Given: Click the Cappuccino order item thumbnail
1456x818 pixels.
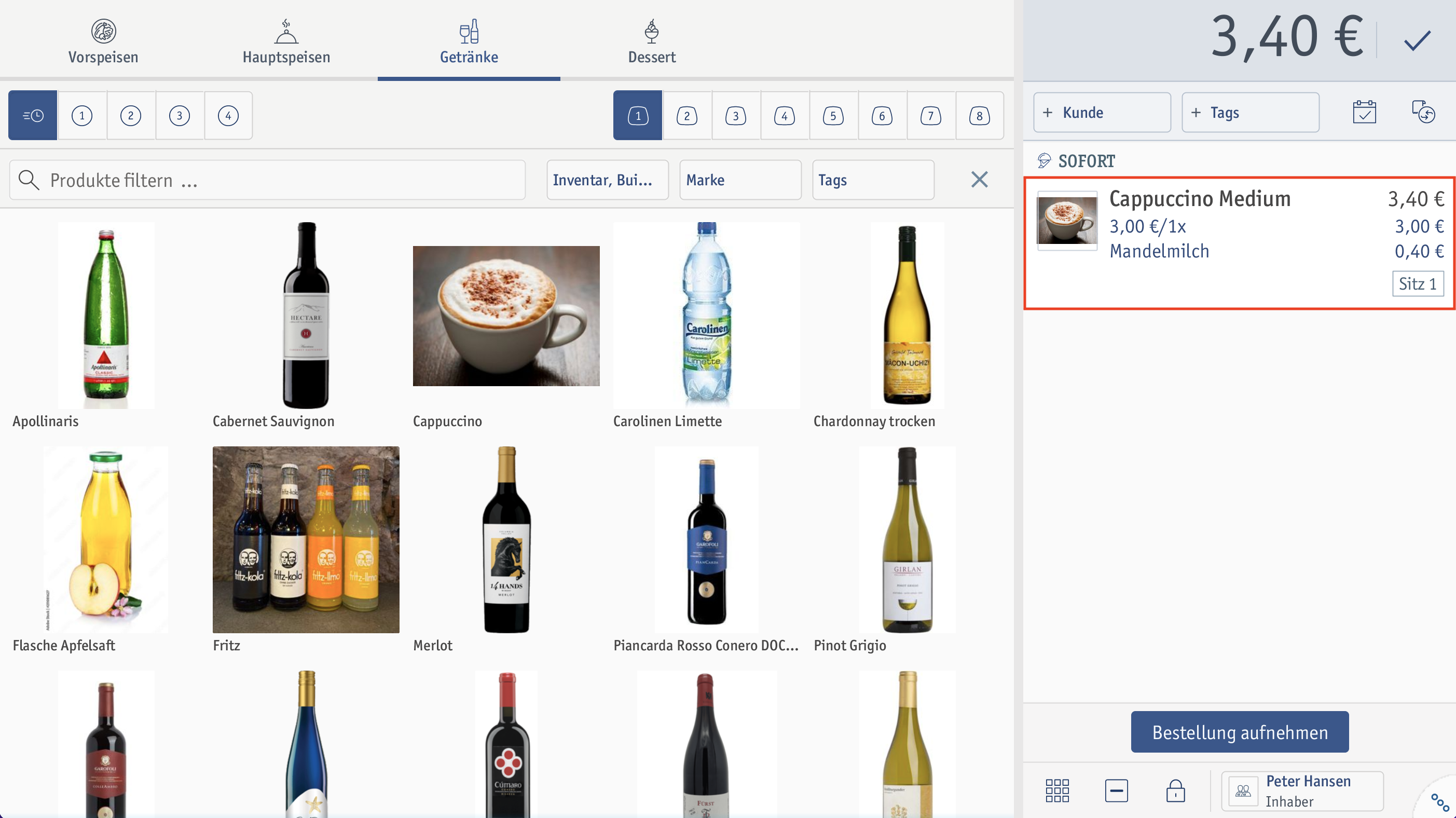Looking at the screenshot, I should [x=1066, y=221].
